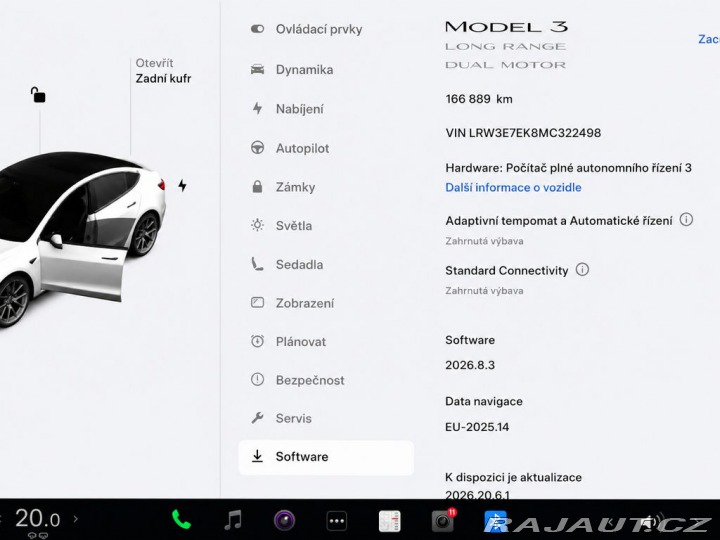This screenshot has height=540, width=720.
Task: Click the seat icon beside Sedadla
Action: [x=257, y=264]
